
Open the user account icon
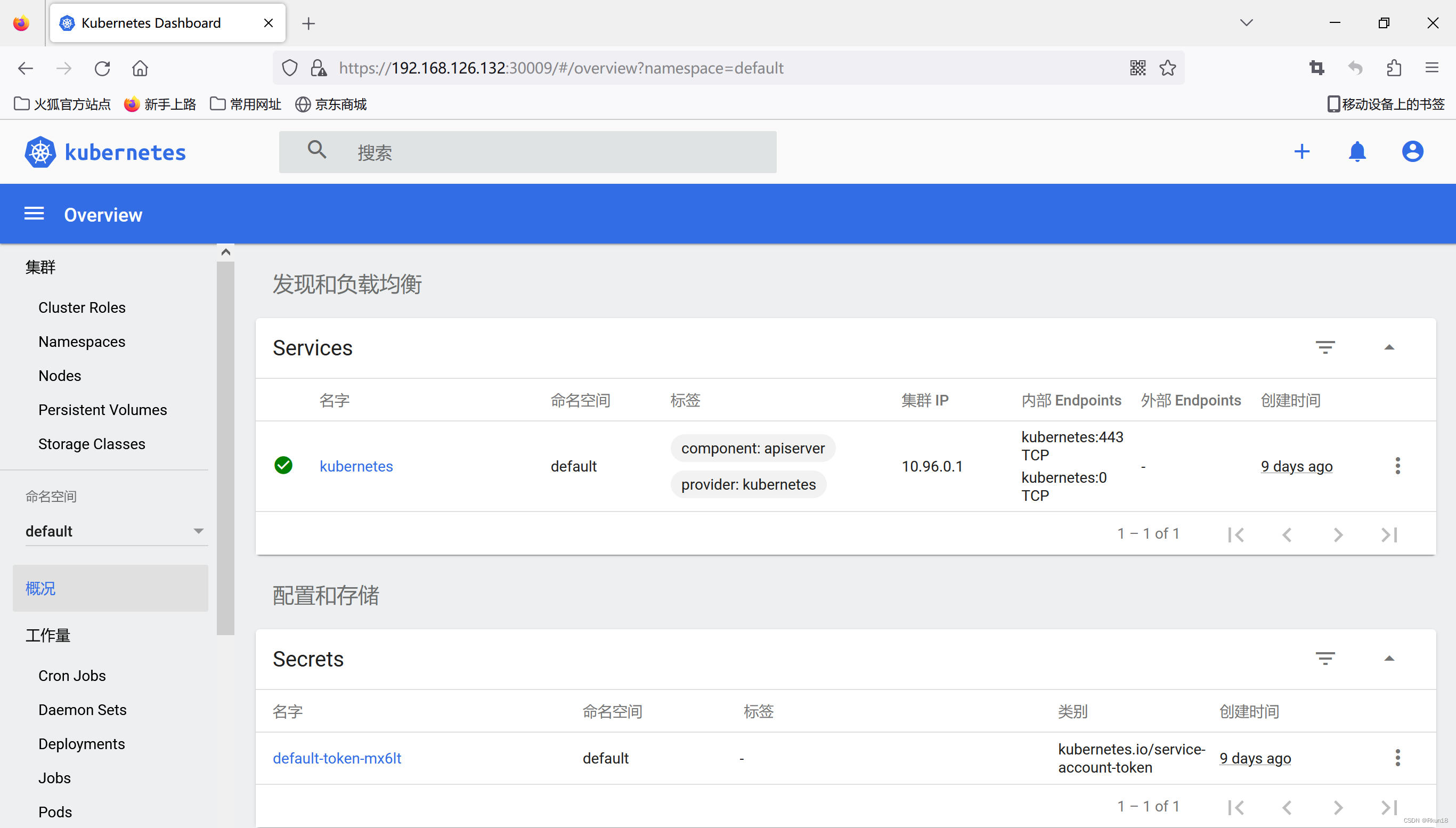(1412, 151)
